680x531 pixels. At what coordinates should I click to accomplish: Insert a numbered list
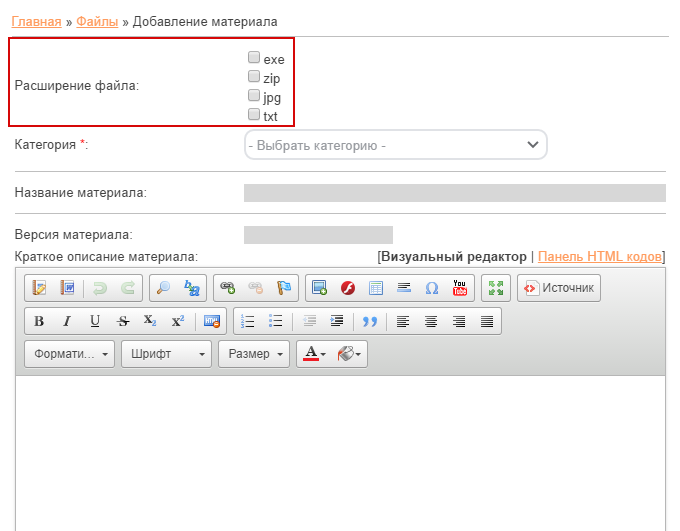[249, 321]
